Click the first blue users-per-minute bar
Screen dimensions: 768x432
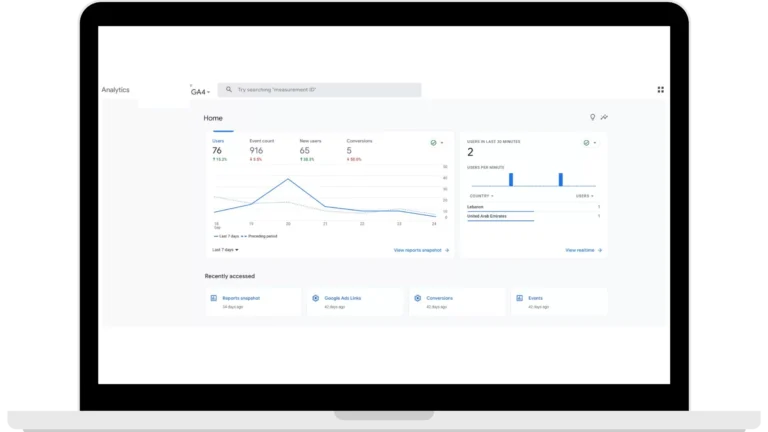coord(511,179)
